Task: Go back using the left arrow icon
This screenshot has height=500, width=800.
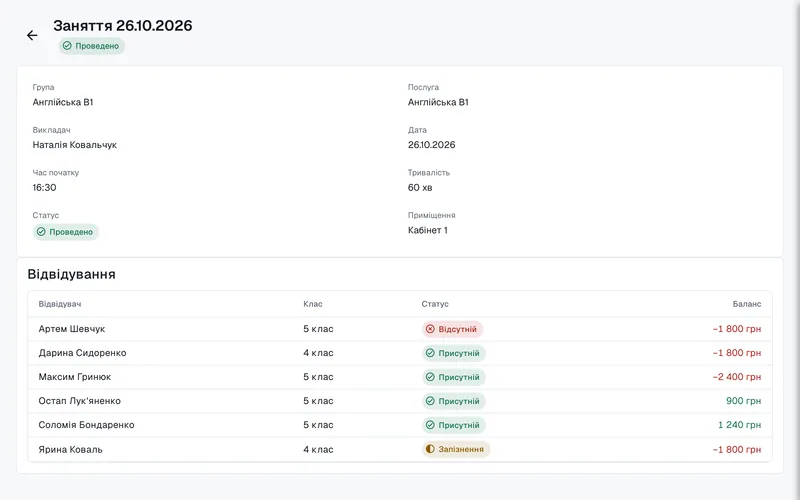Action: tap(32, 35)
